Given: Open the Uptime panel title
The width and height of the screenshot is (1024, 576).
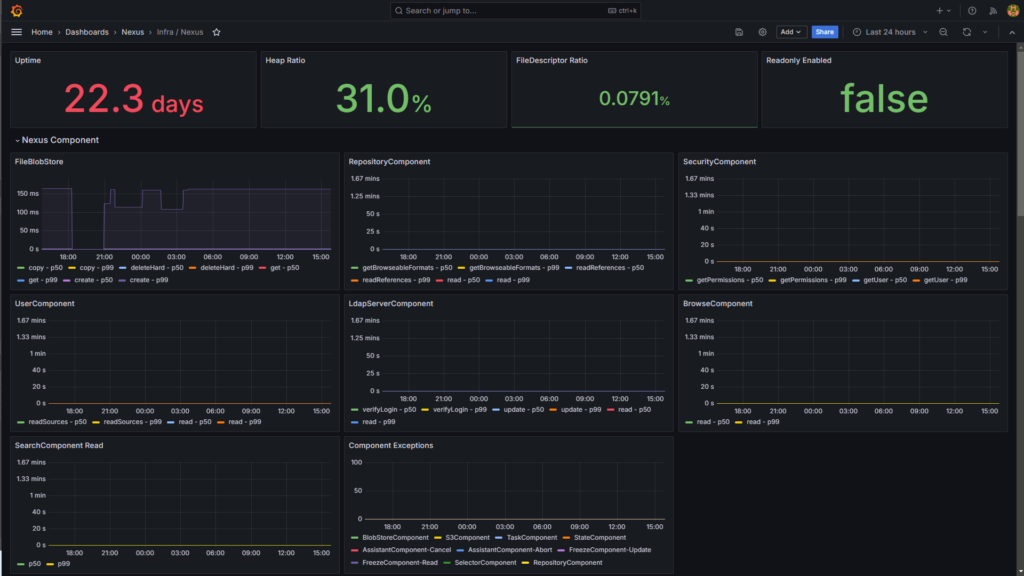Looking at the screenshot, I should click(x=27, y=60).
